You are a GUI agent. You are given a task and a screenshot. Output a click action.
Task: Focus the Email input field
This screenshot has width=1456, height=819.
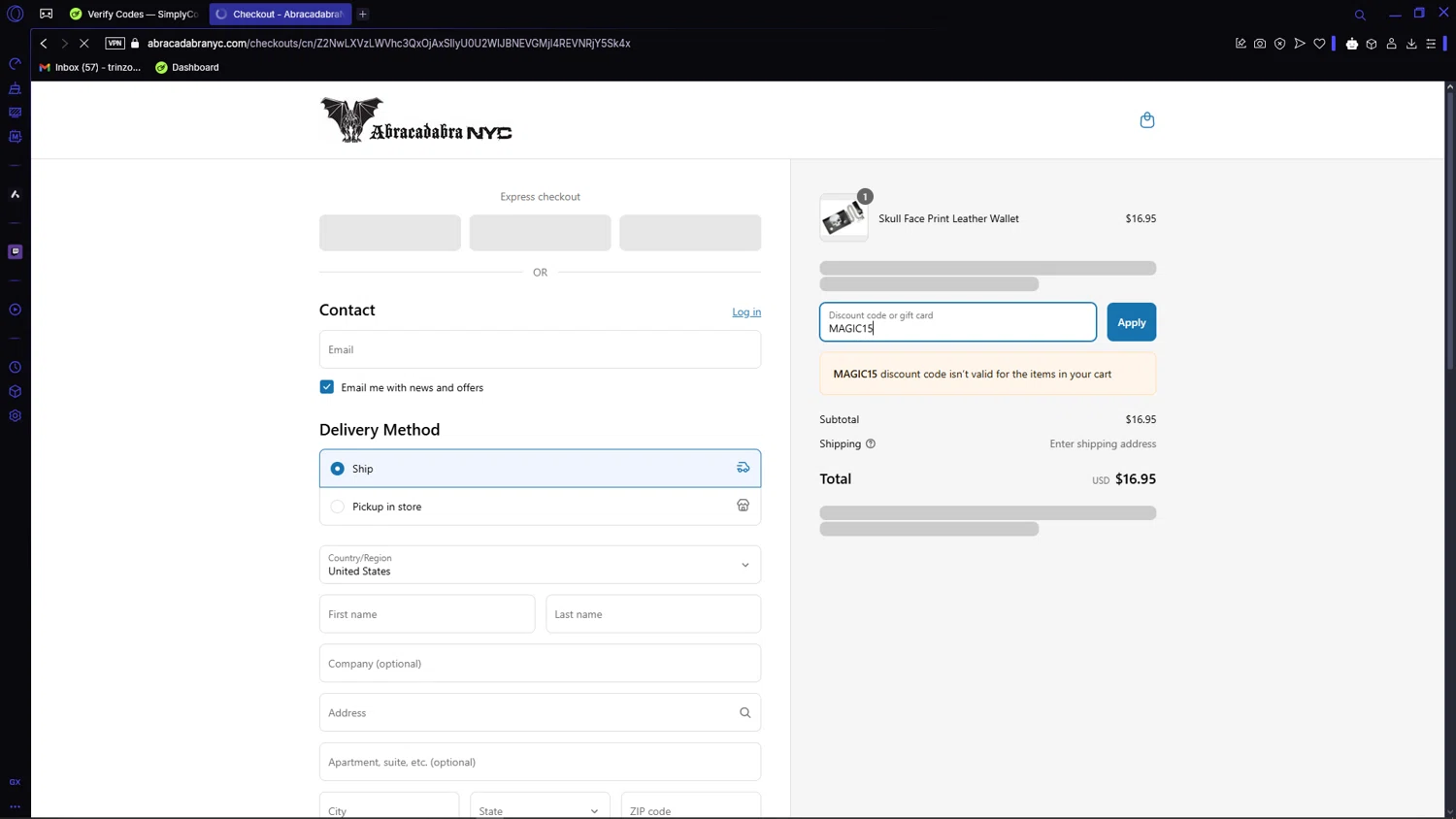click(x=540, y=349)
